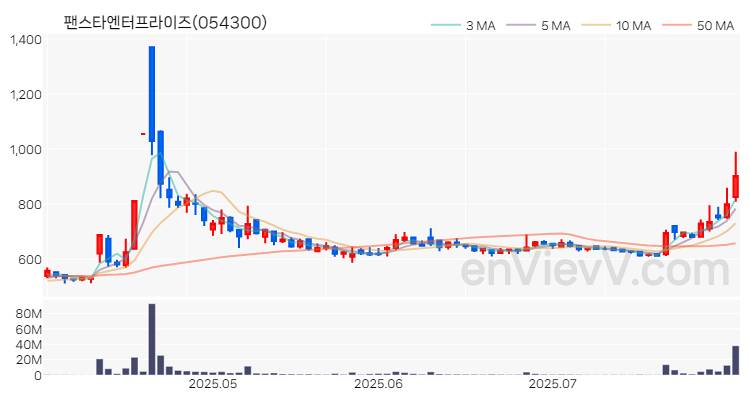Click the 20M volume axis label
This screenshot has height=400, width=750.
coord(29,360)
